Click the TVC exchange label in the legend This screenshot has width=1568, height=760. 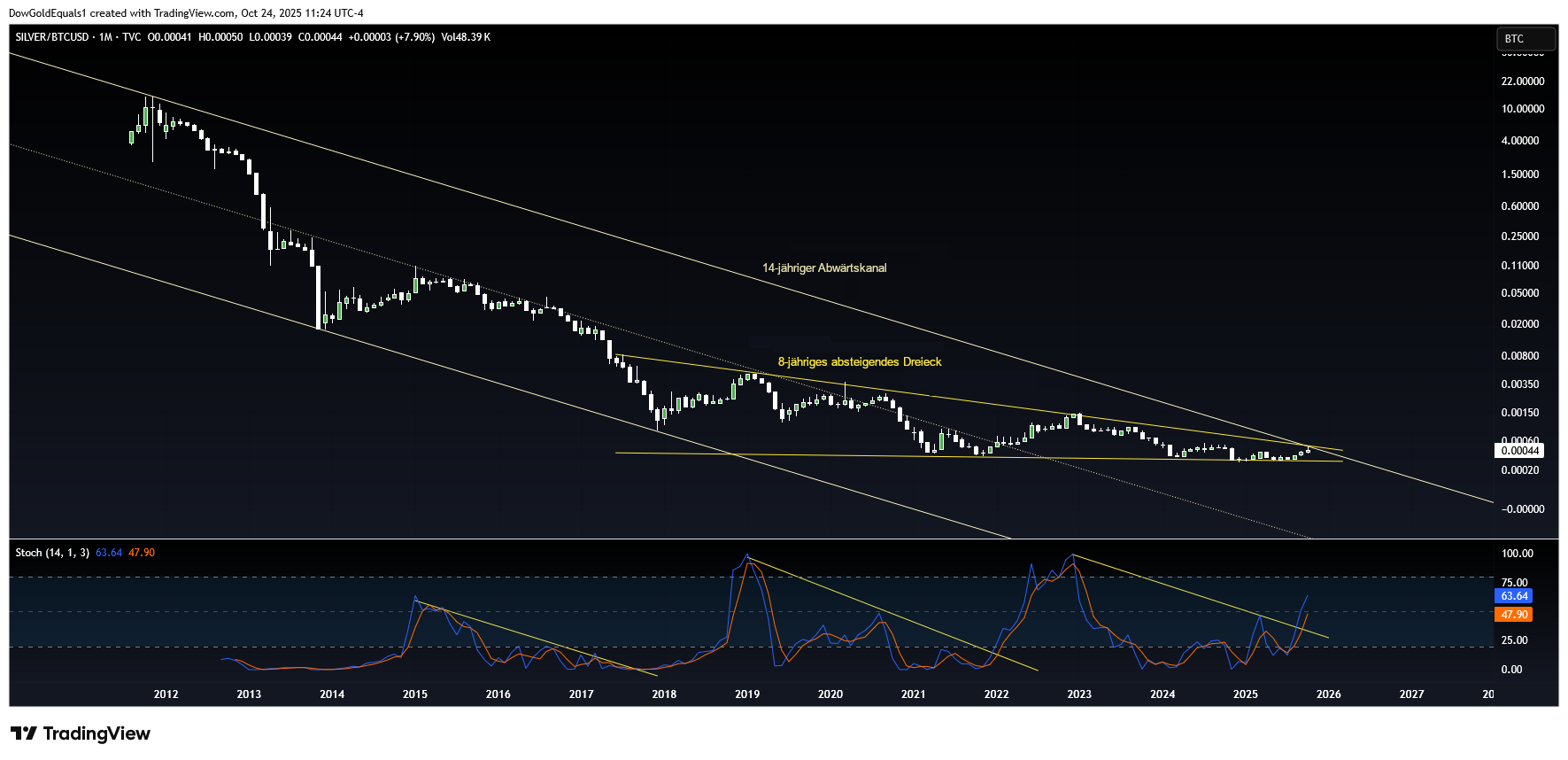click(131, 37)
